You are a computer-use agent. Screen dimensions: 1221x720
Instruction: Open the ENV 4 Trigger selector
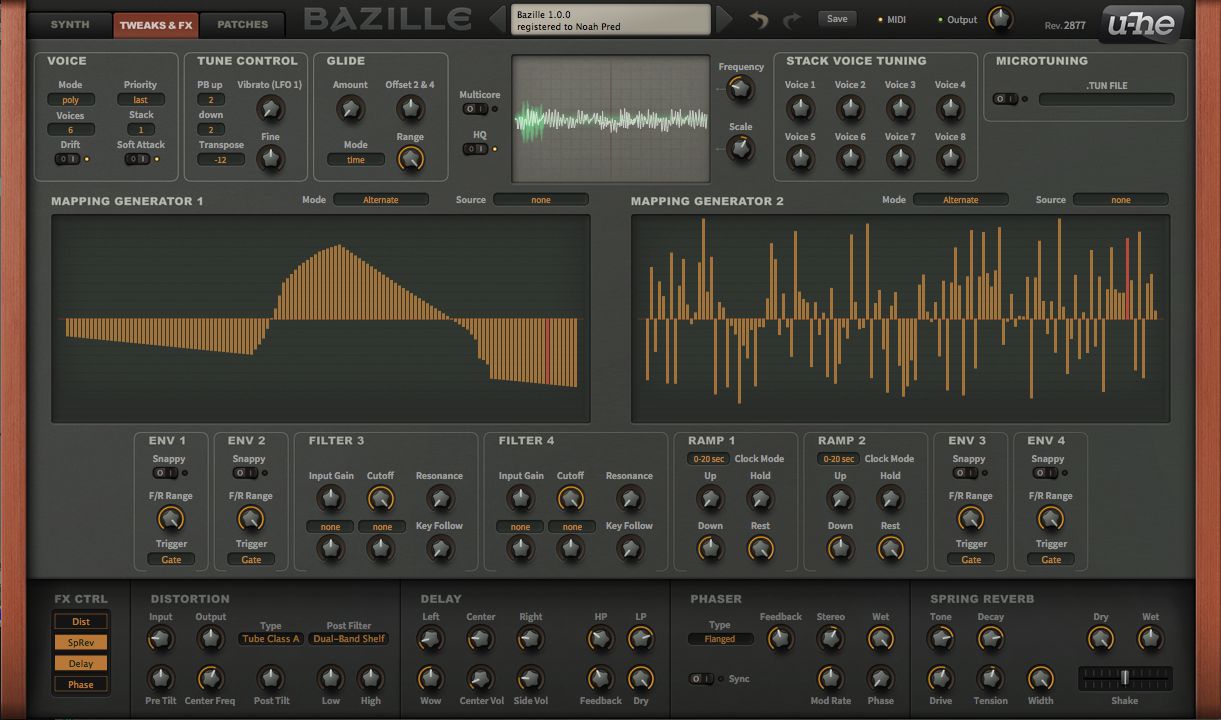(x=1051, y=560)
